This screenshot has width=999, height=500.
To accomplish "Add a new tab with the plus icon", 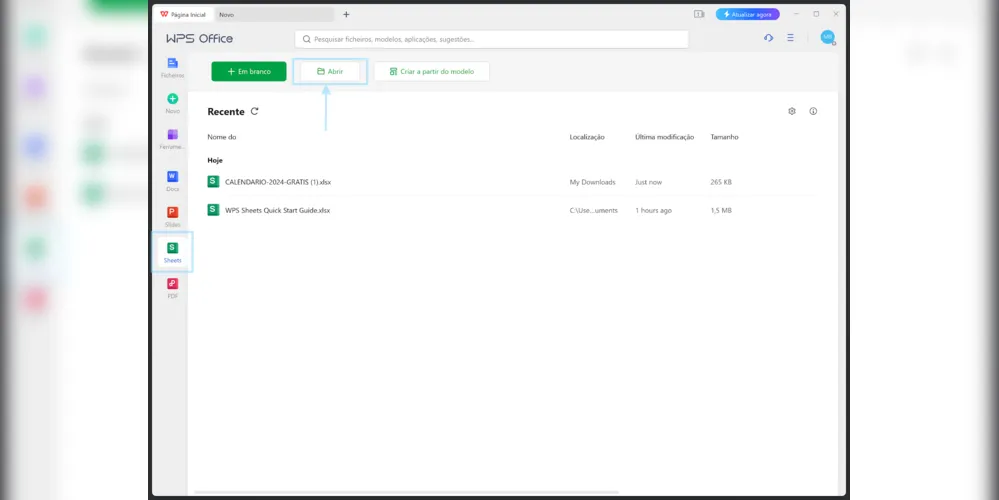I will (346, 14).
